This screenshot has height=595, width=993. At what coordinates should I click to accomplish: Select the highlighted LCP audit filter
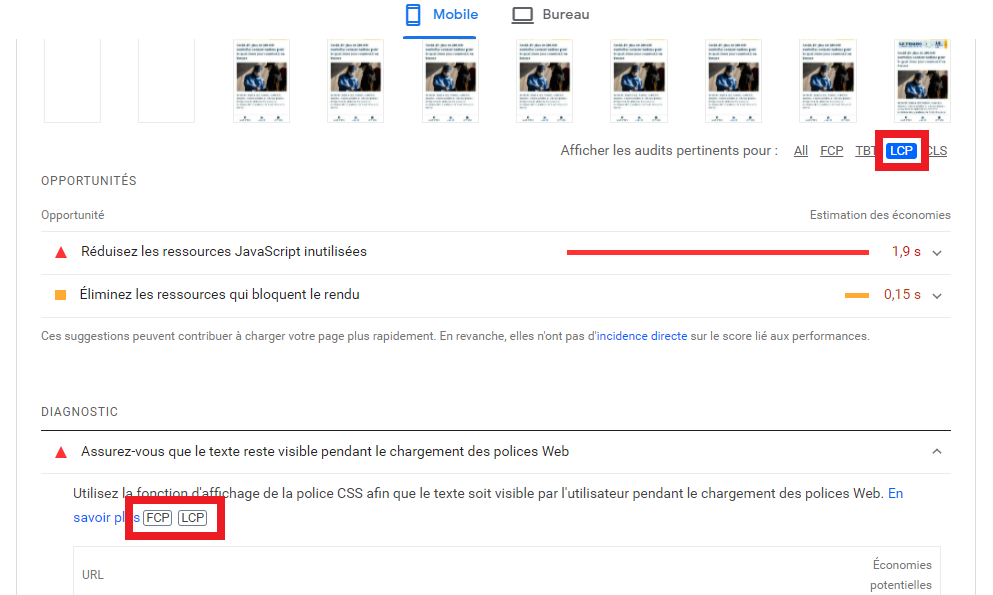point(902,151)
